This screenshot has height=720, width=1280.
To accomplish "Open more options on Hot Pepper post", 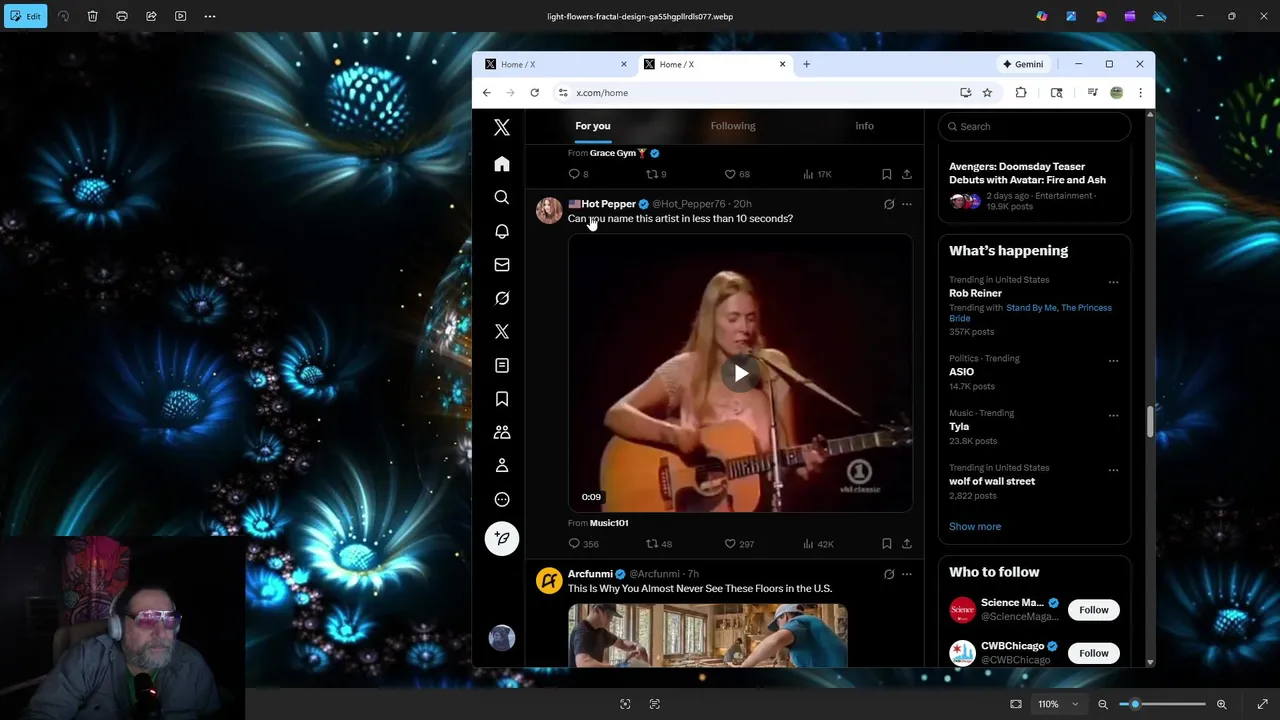I will coord(907,204).
